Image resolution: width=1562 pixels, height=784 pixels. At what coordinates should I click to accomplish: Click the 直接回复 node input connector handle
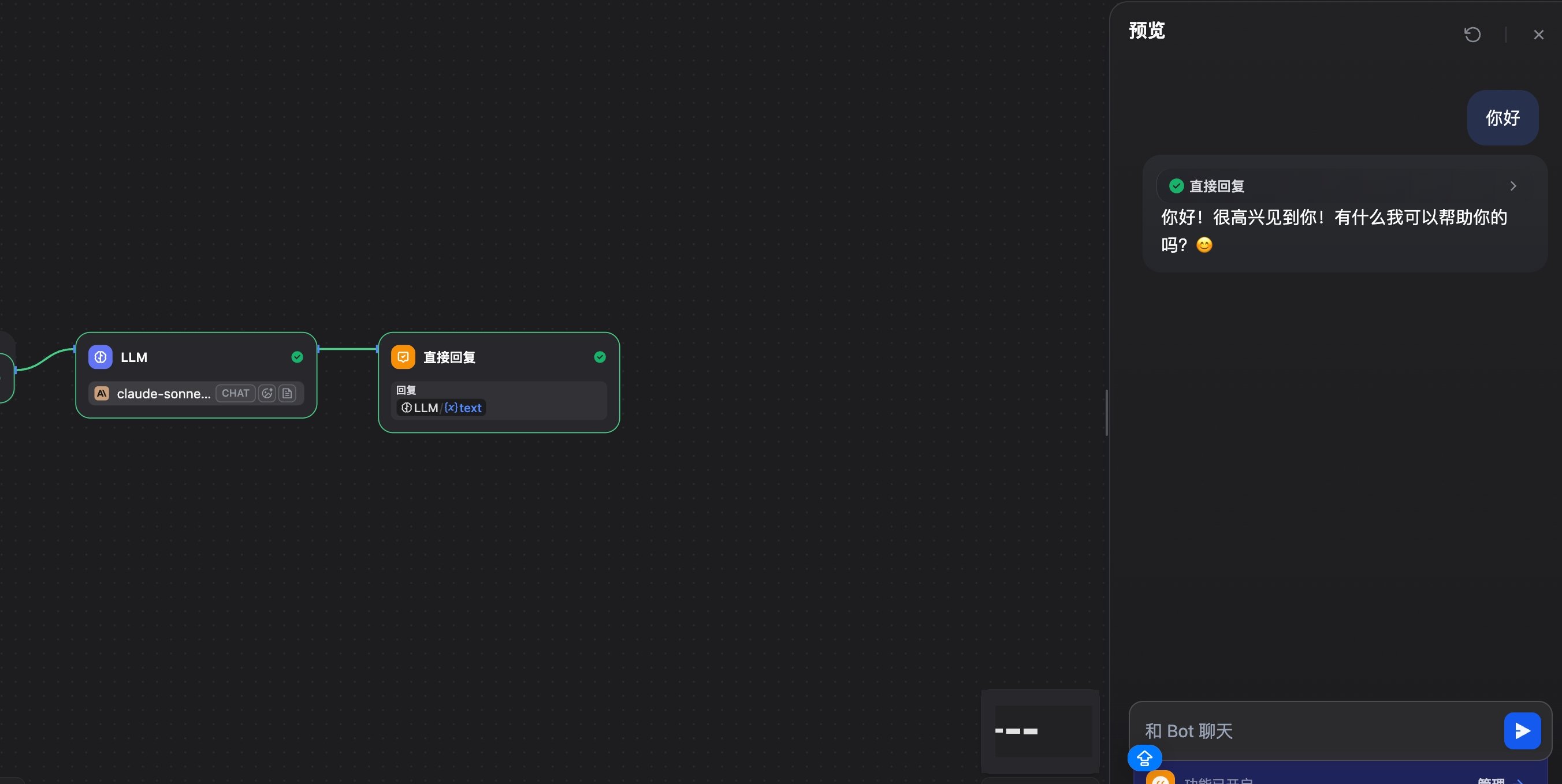(x=378, y=348)
